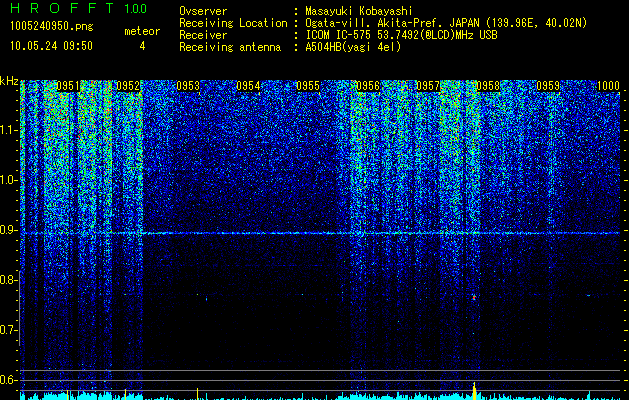Viewport: 629px width, 400px height.
Task: Click the meteor count value 4
Action: click(142, 46)
